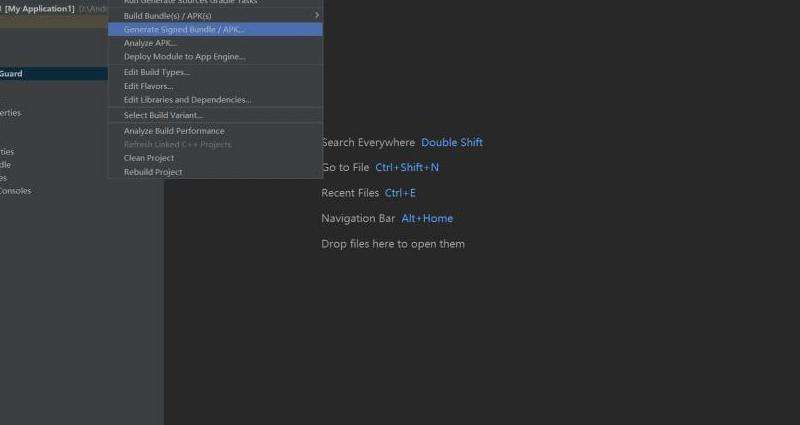Click the highlighted Guard row in project tree
Image resolution: width=800 pixels, height=425 pixels.
point(54,74)
